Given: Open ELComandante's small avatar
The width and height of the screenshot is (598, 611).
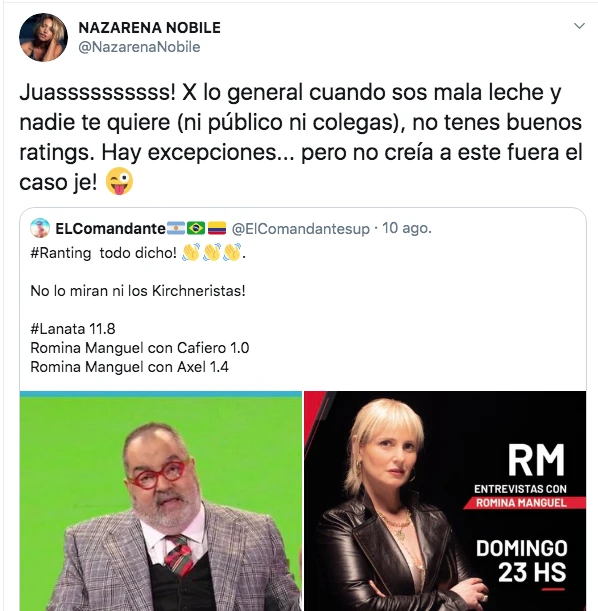Looking at the screenshot, I should (x=40, y=228).
